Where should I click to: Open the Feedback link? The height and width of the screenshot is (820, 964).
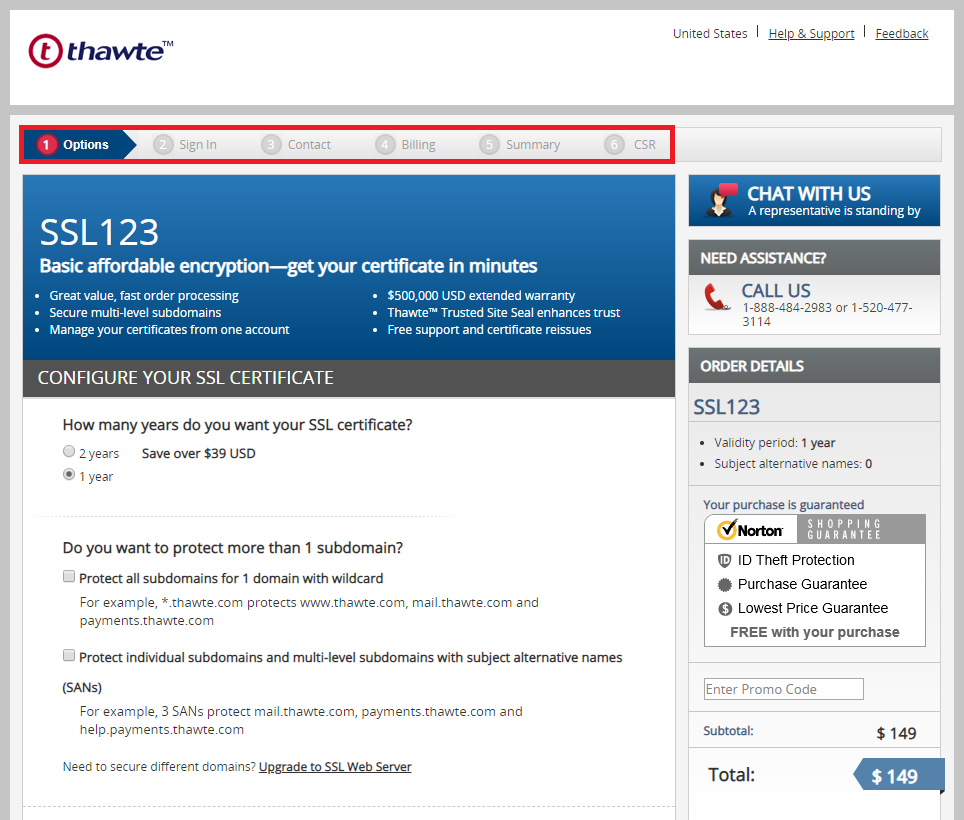point(901,34)
